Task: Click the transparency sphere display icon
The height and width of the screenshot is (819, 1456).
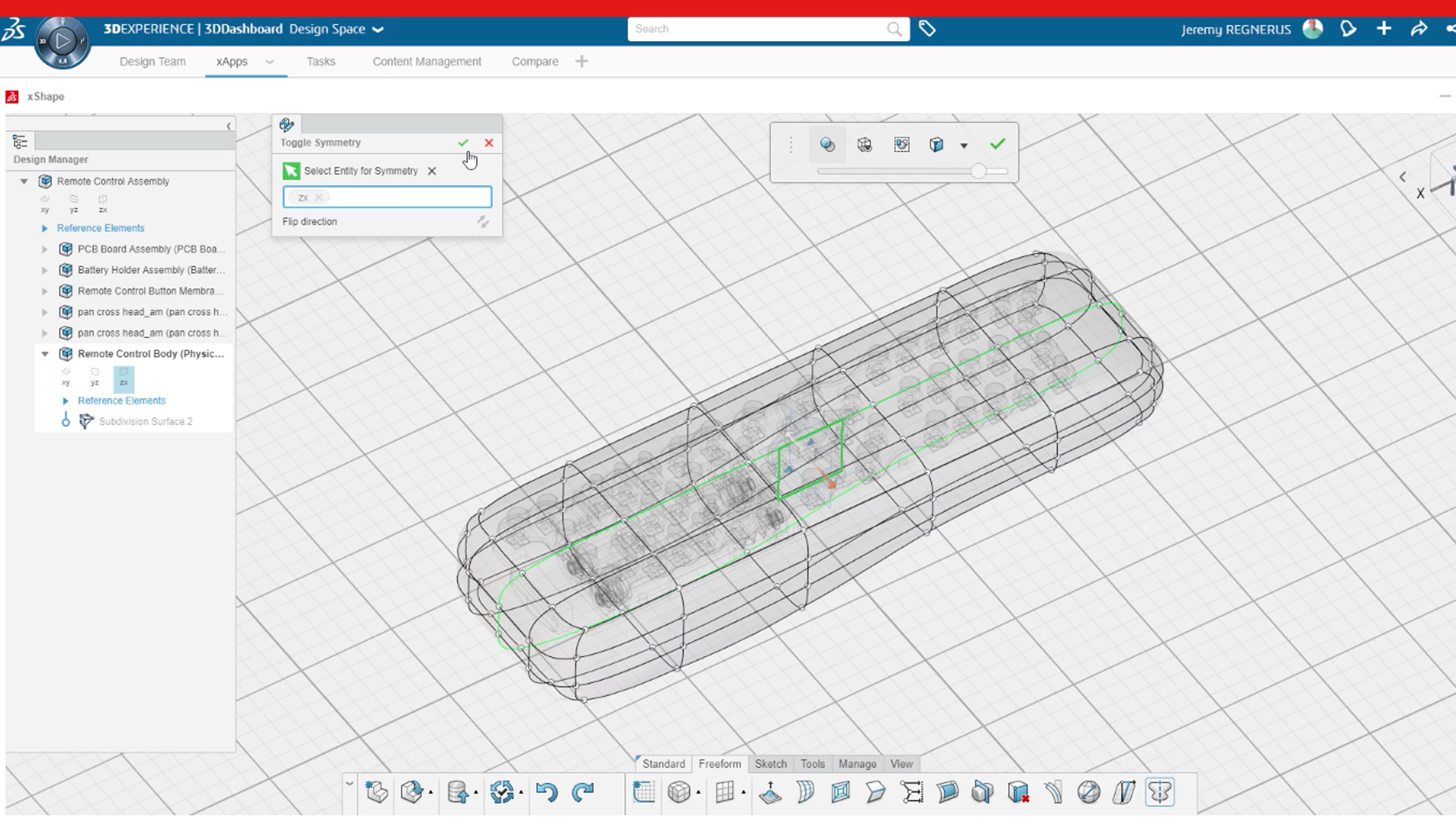Action: point(827,145)
